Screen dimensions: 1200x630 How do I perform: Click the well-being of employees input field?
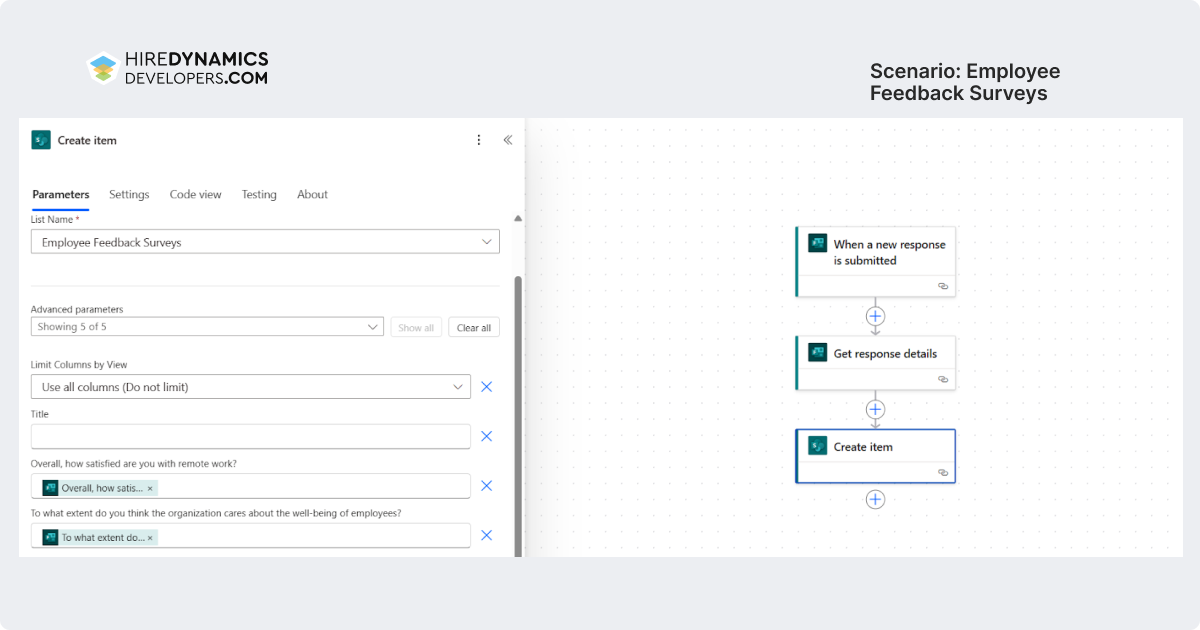pyautogui.click(x=251, y=536)
